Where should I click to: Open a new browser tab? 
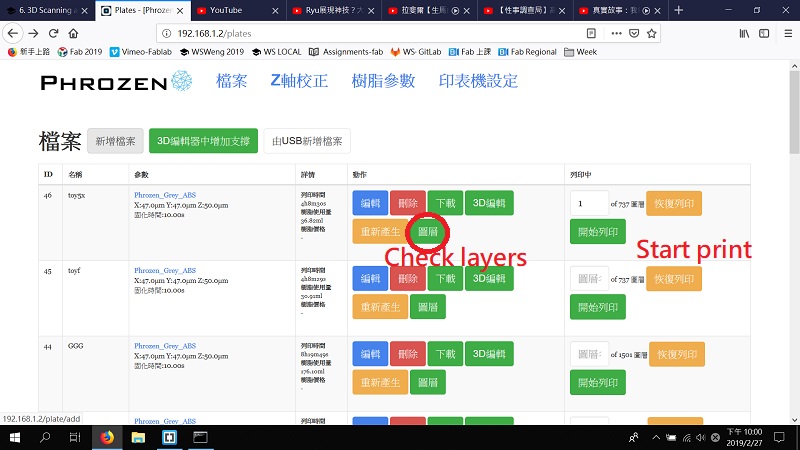[678, 10]
